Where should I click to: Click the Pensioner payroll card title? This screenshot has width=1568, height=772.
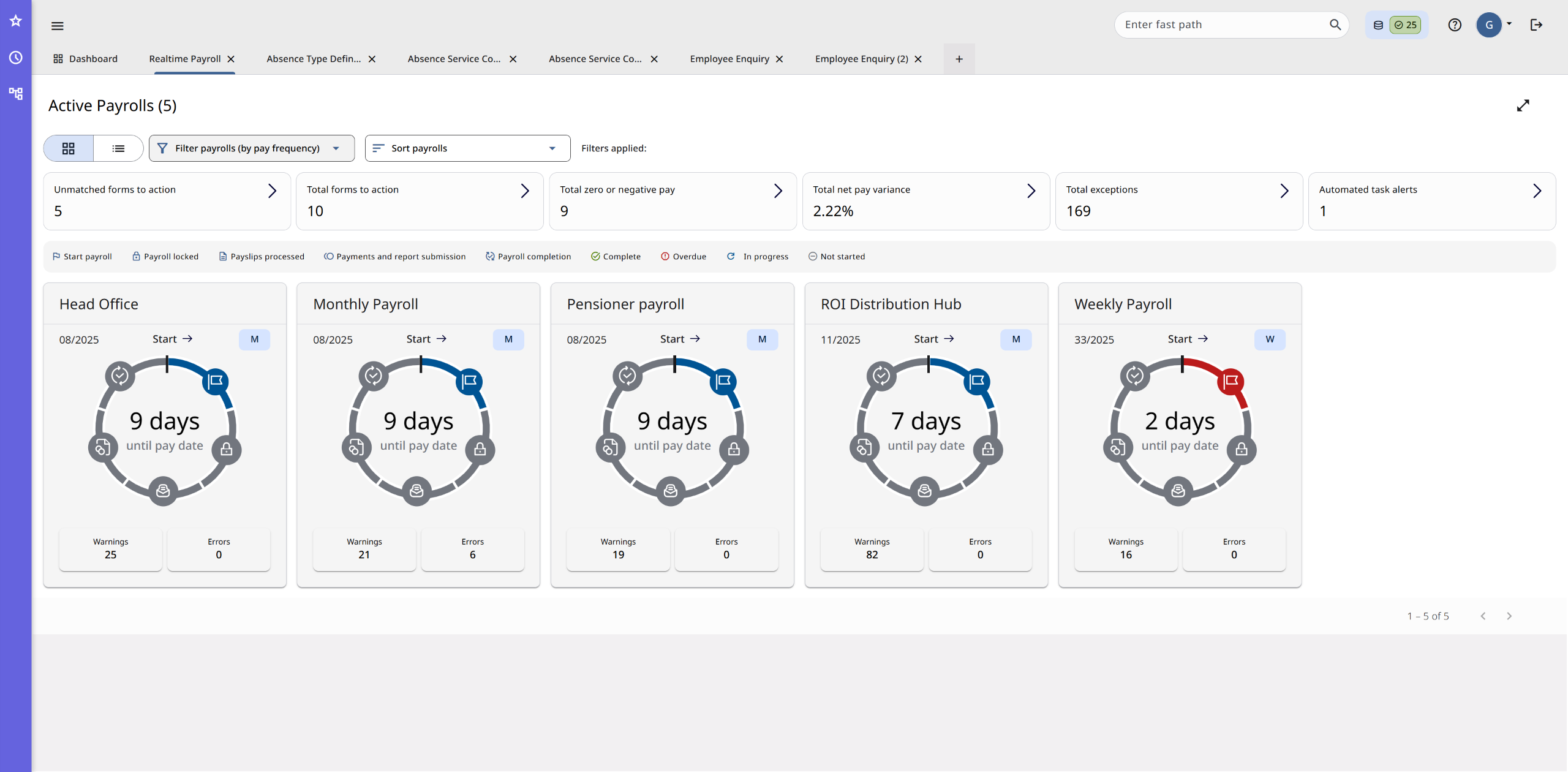[625, 305]
